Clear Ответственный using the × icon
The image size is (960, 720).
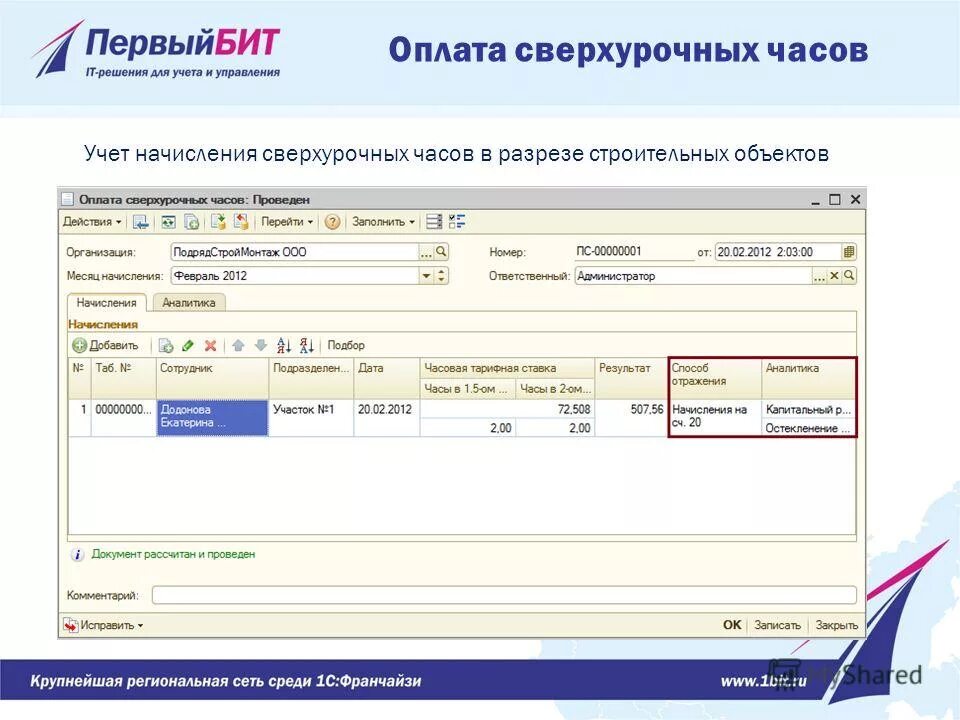(x=833, y=273)
